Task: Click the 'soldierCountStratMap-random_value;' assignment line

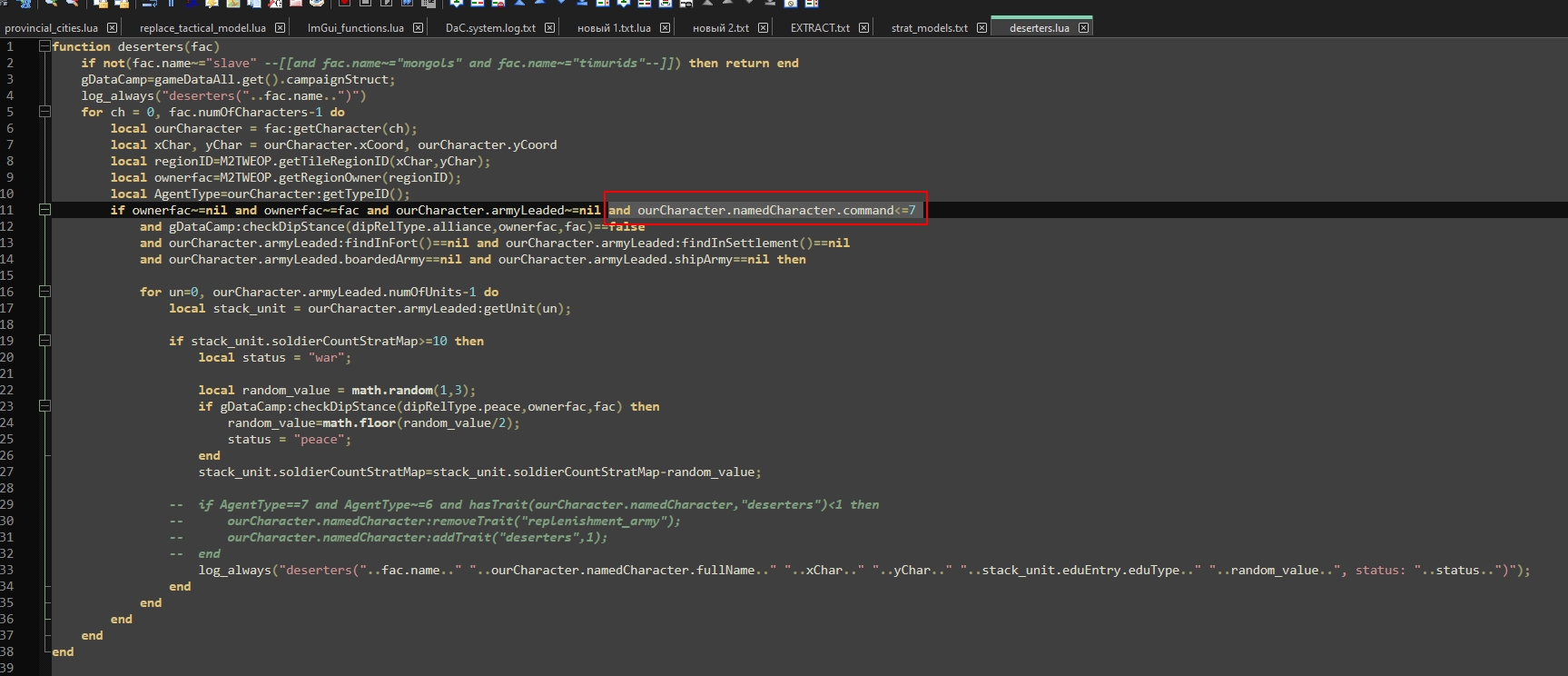Action: click(x=479, y=472)
